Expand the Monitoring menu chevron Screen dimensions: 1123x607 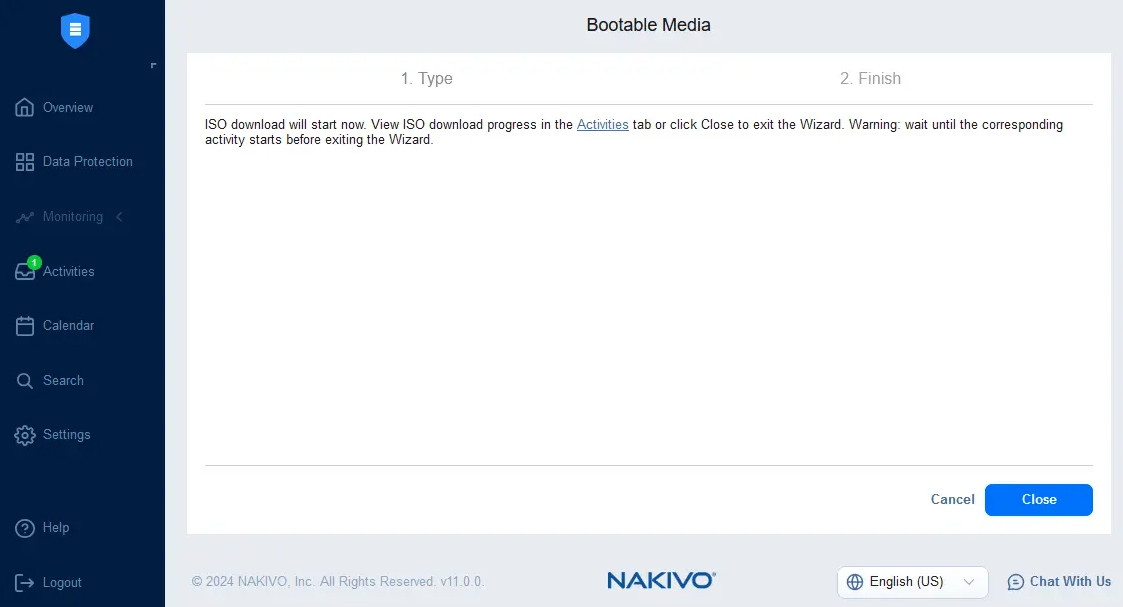click(120, 217)
